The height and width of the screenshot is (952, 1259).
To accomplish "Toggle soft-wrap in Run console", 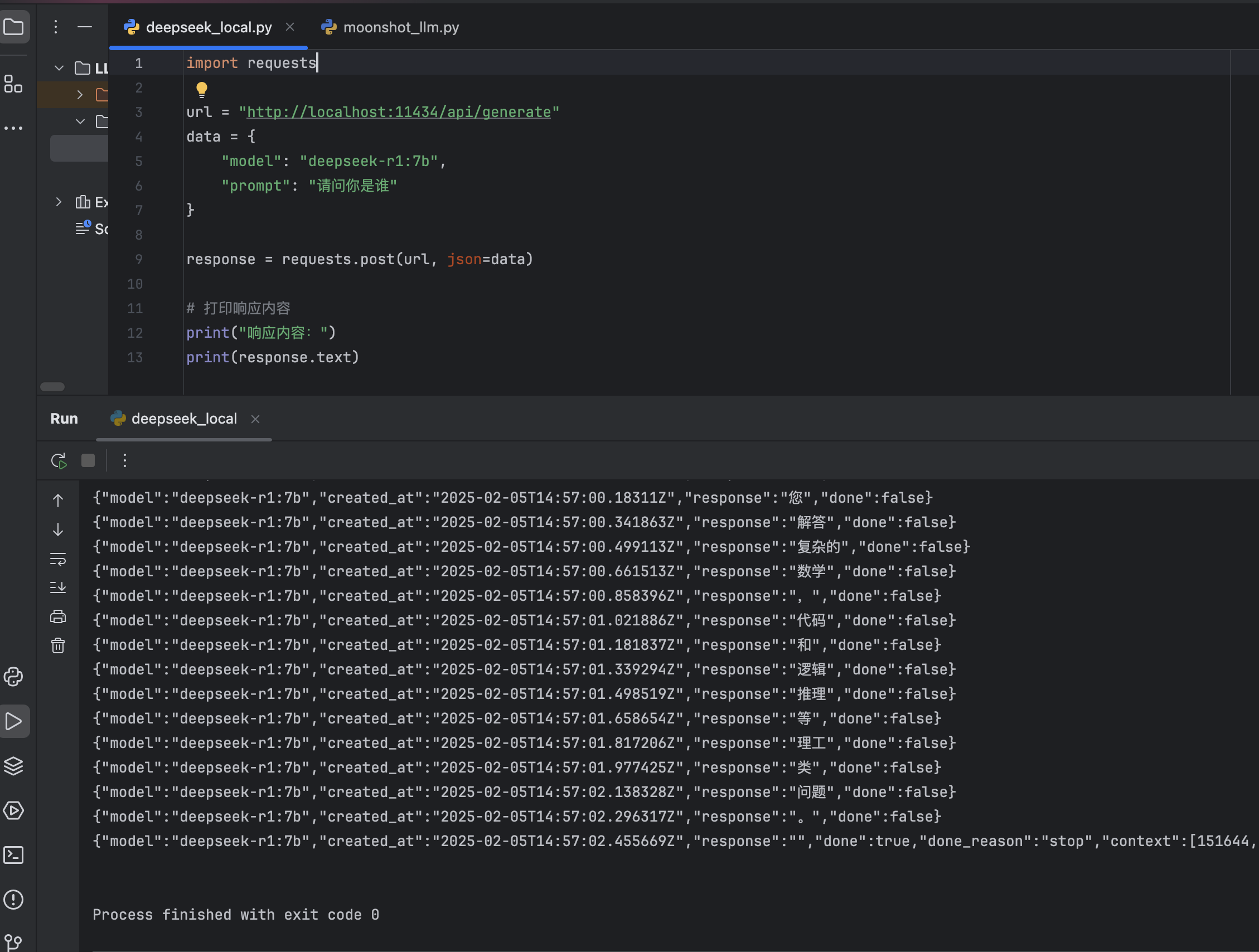I will click(x=58, y=560).
